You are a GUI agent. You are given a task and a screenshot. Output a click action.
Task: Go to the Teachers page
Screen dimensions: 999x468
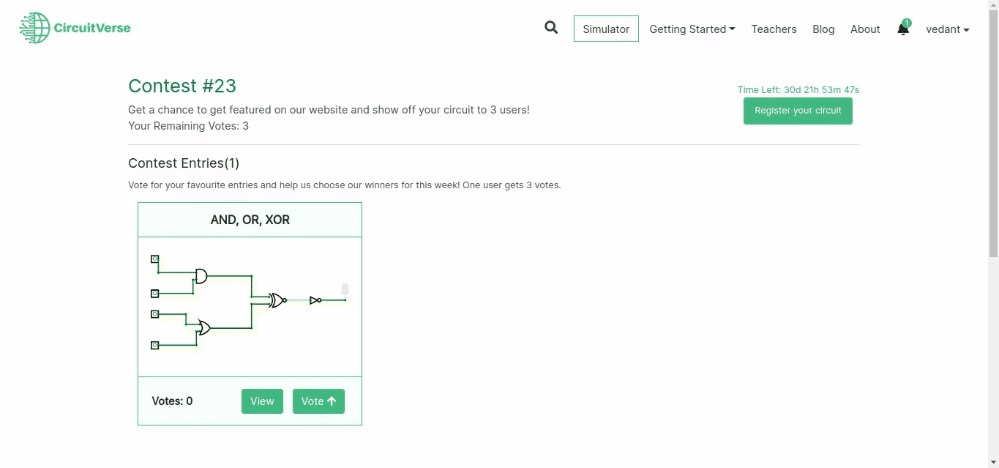tap(774, 29)
